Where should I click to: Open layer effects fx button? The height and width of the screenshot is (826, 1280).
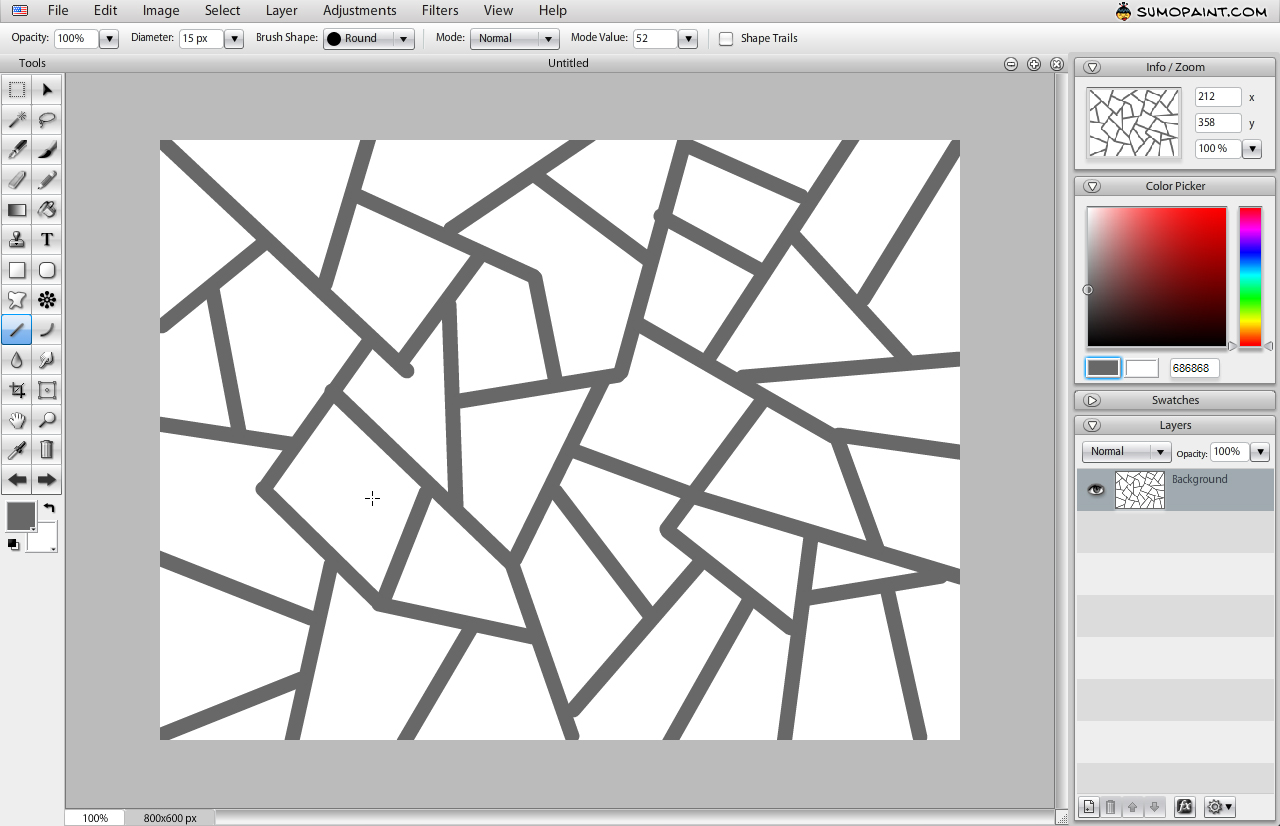click(x=1184, y=807)
